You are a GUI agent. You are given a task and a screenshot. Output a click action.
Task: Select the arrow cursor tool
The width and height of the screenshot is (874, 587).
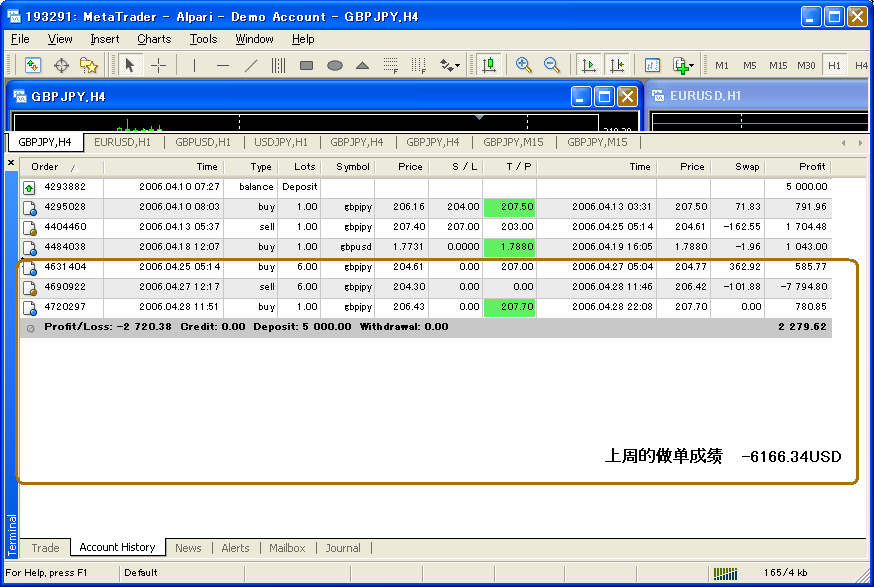tap(130, 65)
